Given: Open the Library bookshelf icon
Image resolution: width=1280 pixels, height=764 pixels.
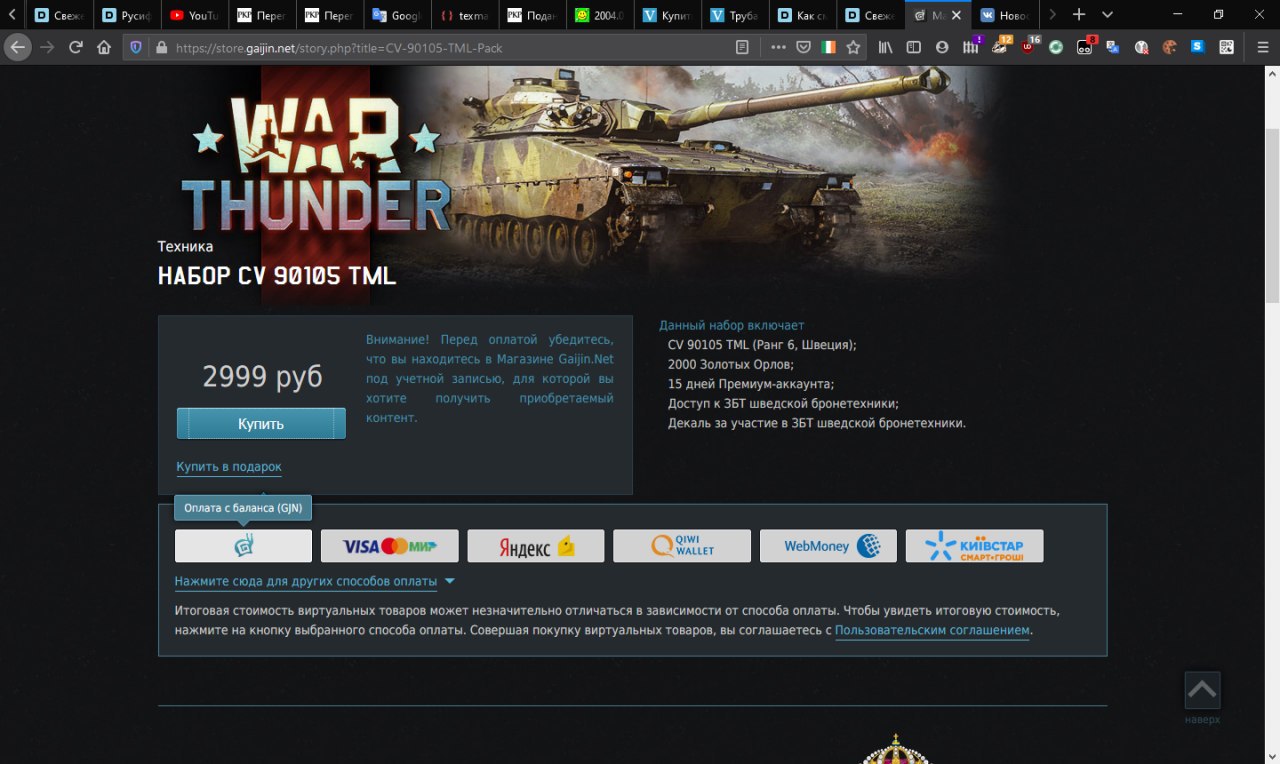Looking at the screenshot, I should click(885, 47).
